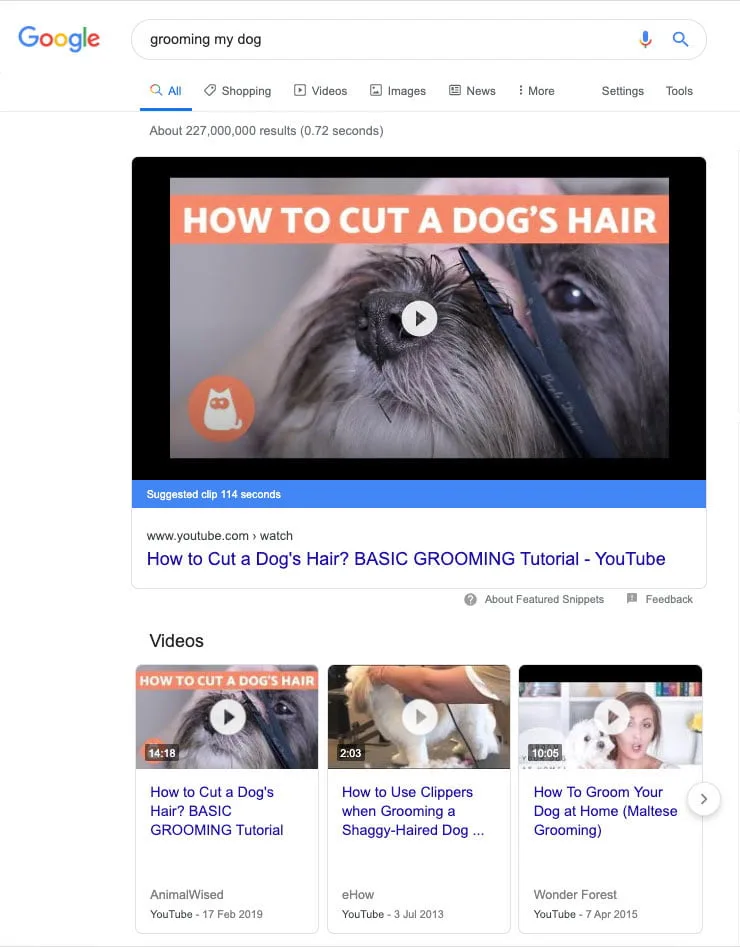The image size is (740, 947).
Task: Click the Feedback link
Action: click(x=669, y=599)
